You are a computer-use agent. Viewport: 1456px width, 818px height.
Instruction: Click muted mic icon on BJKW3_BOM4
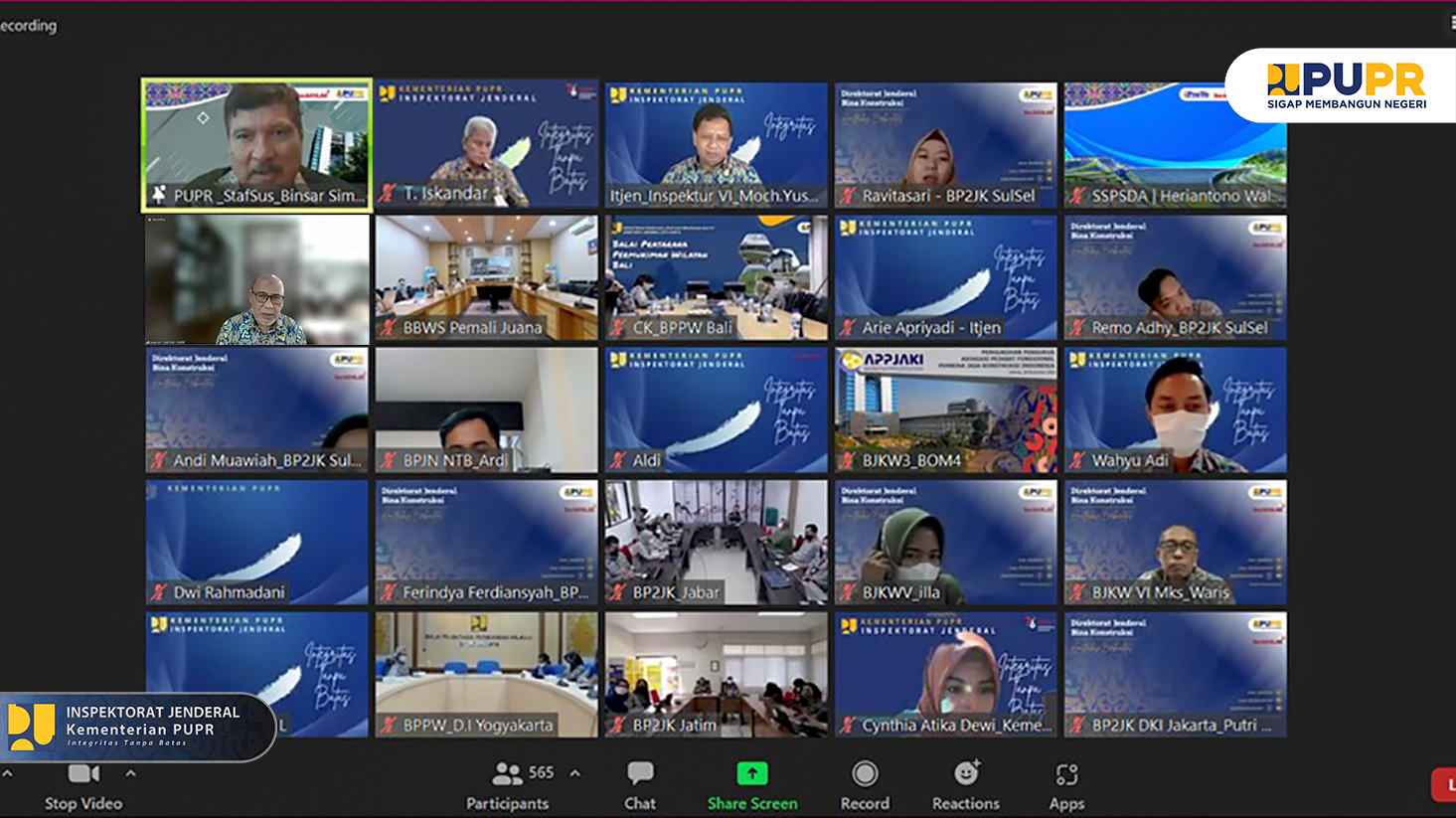click(848, 460)
